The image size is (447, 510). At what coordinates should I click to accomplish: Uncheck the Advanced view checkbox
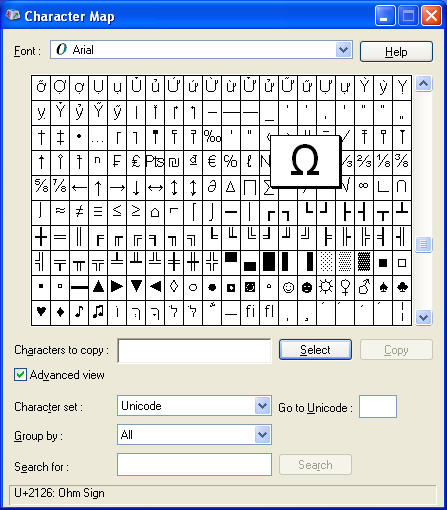coord(20,375)
